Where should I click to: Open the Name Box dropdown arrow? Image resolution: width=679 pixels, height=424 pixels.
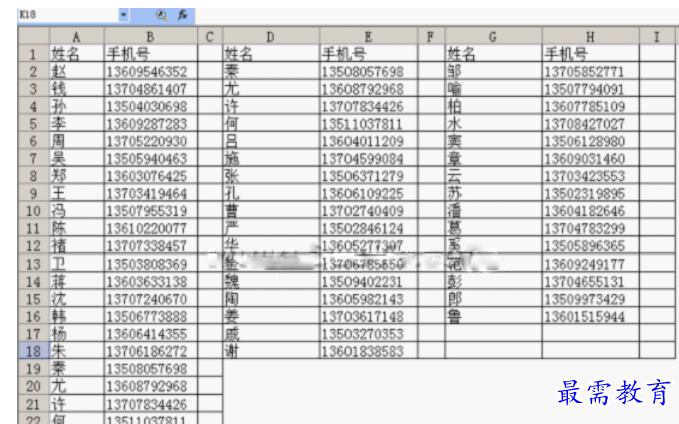123,15
